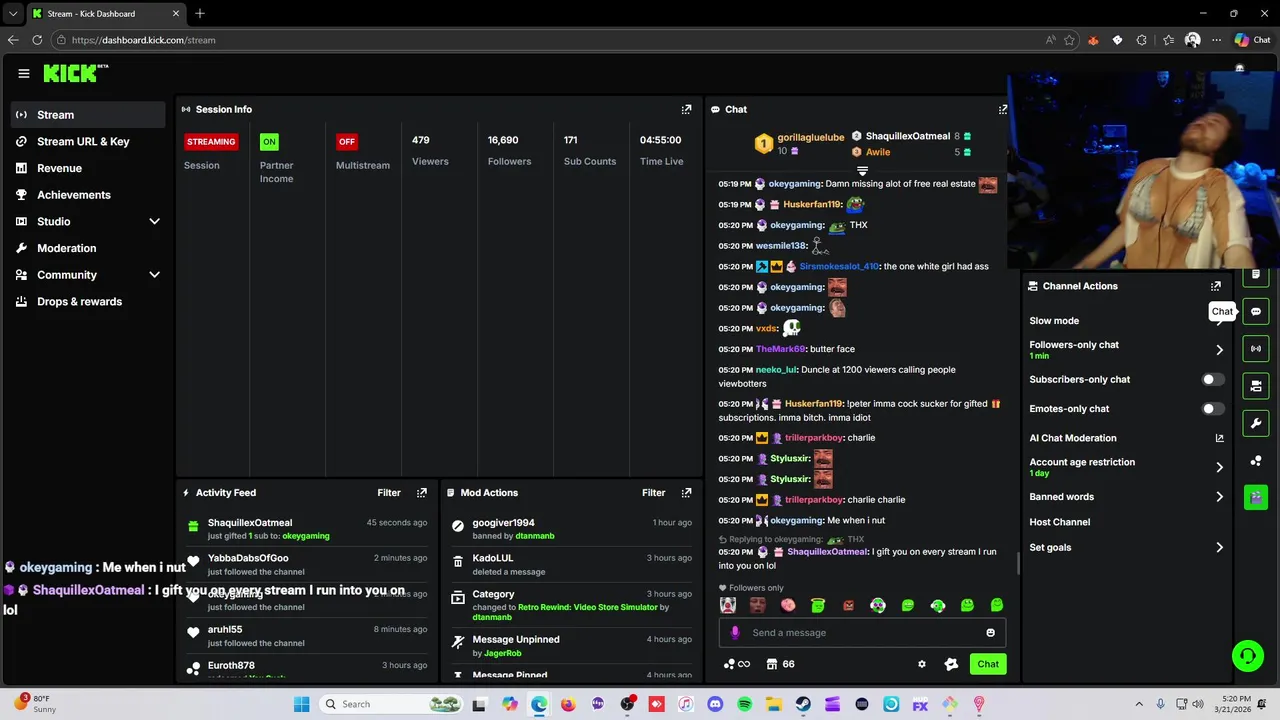The image size is (1280, 720).
Task: Open Banned words settings chevron
Action: (x=1219, y=497)
